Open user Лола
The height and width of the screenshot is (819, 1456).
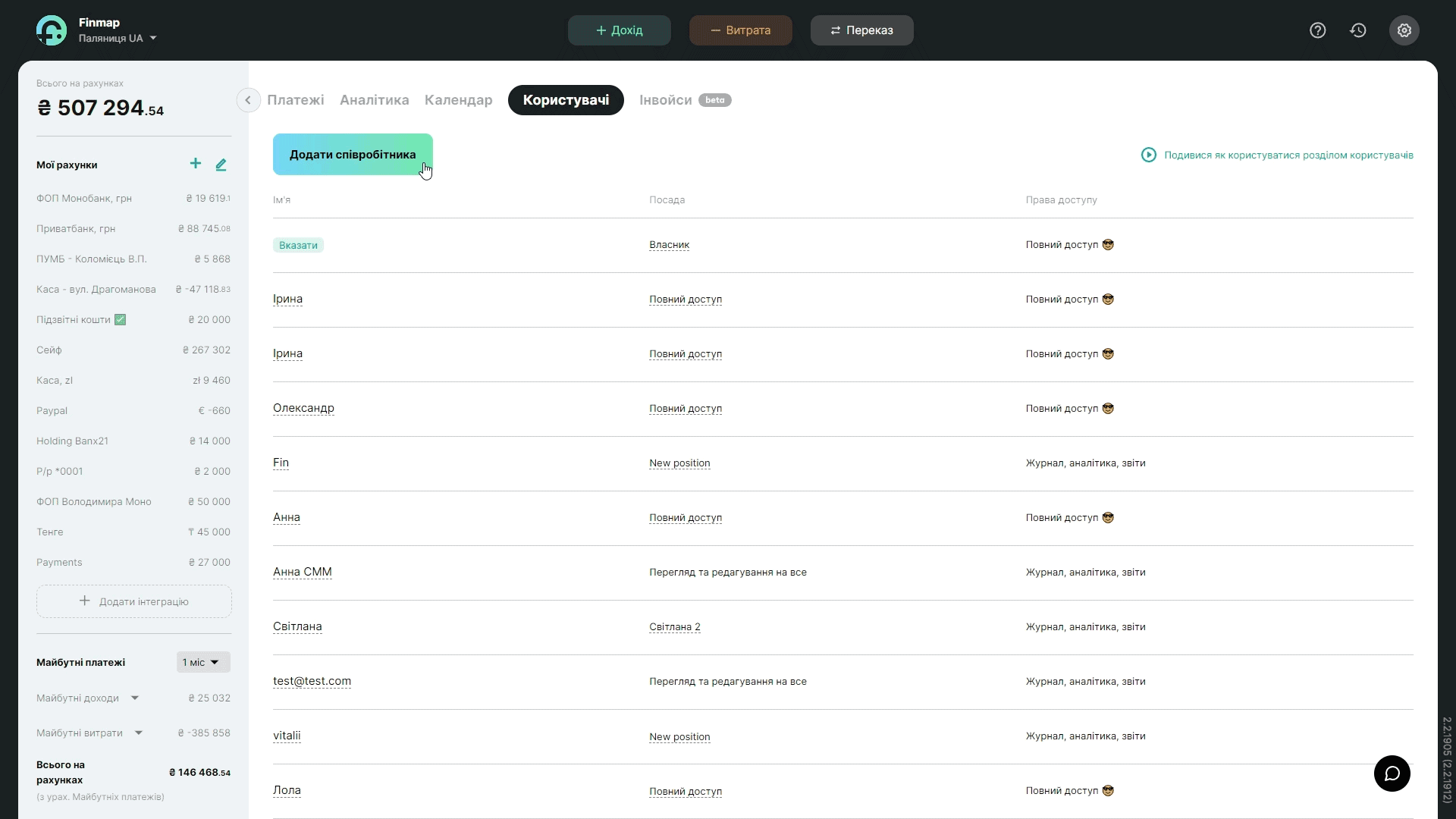pyautogui.click(x=287, y=790)
